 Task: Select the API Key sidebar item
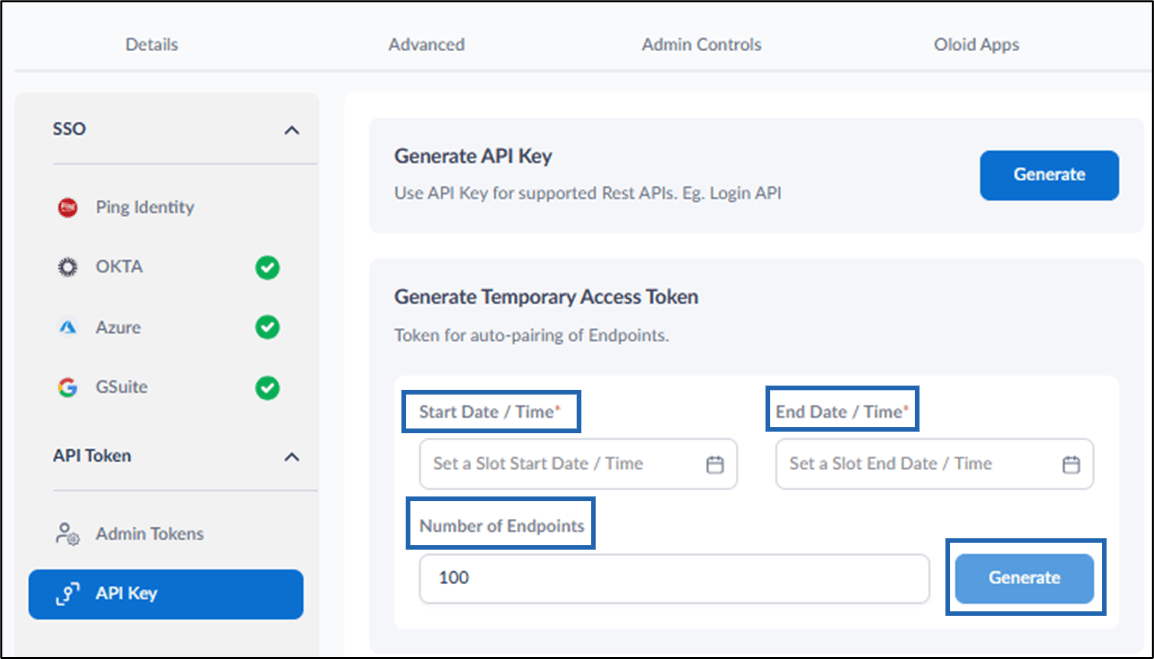(166, 594)
